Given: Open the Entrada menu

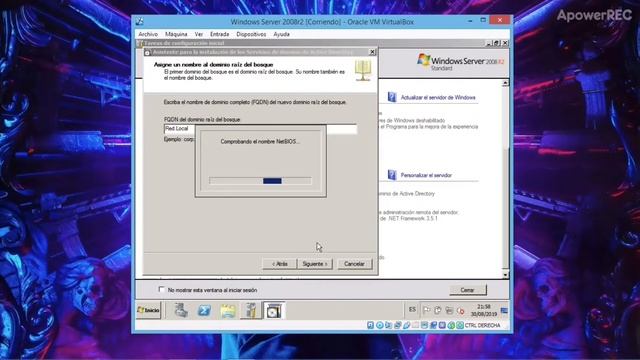Looking at the screenshot, I should click(220, 34).
